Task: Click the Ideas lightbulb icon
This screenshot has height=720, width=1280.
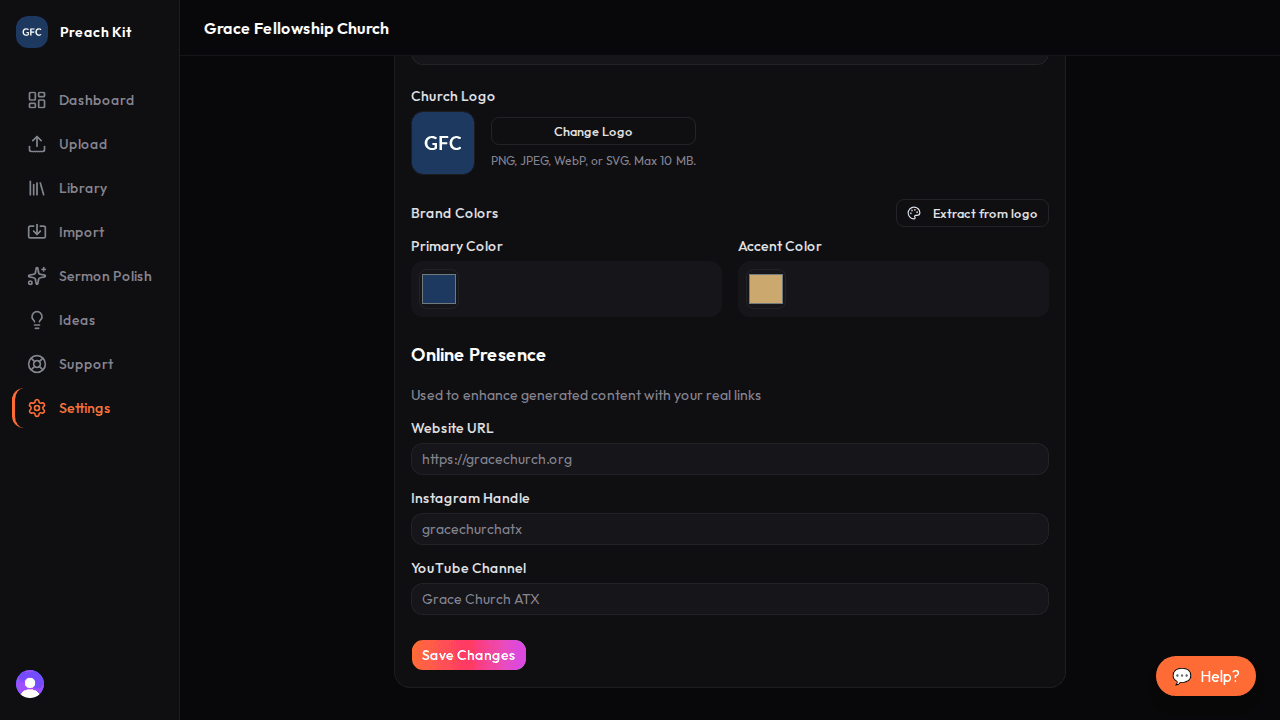Action: pyautogui.click(x=37, y=320)
